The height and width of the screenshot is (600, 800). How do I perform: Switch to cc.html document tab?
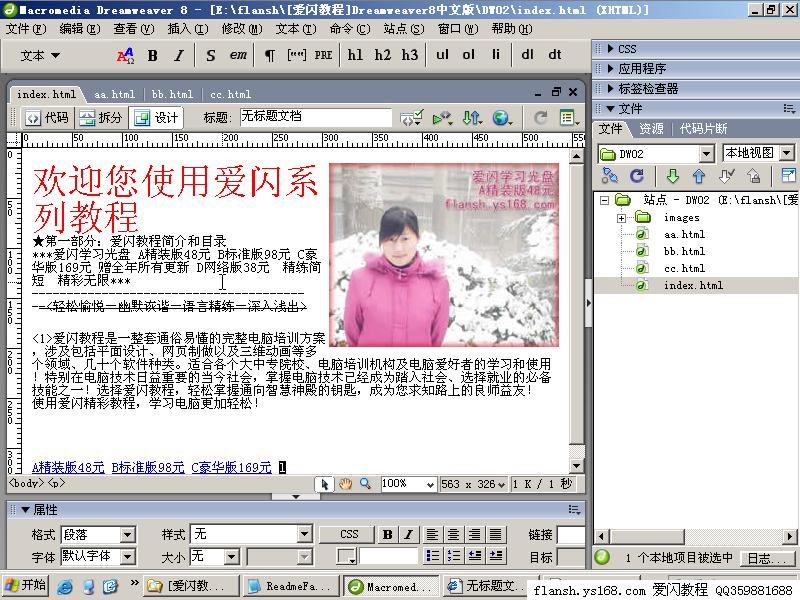pos(231,94)
